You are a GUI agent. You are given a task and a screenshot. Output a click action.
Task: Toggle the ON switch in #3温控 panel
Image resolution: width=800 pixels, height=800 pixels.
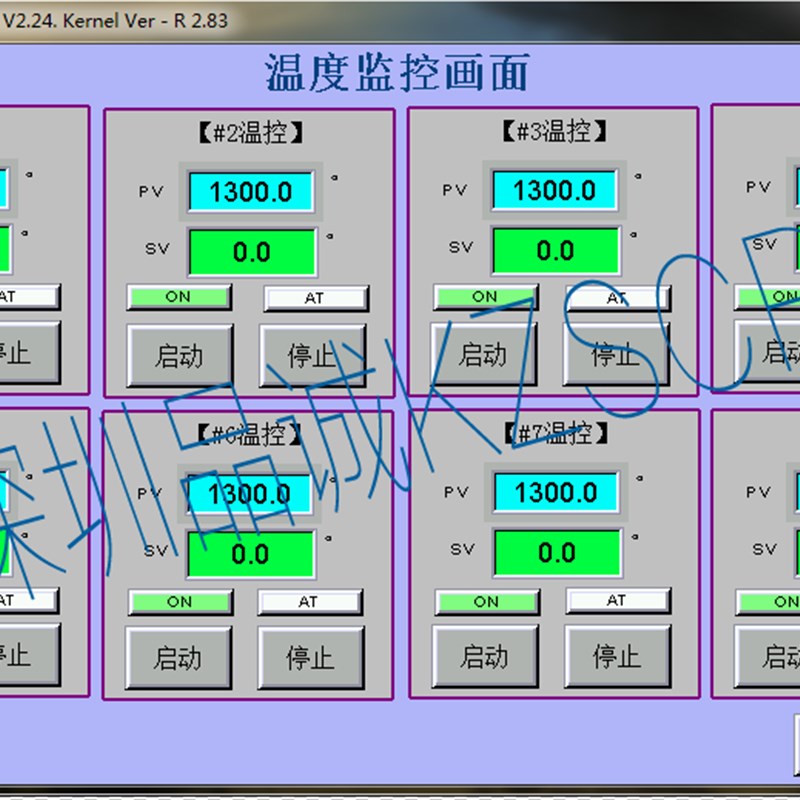click(x=486, y=297)
